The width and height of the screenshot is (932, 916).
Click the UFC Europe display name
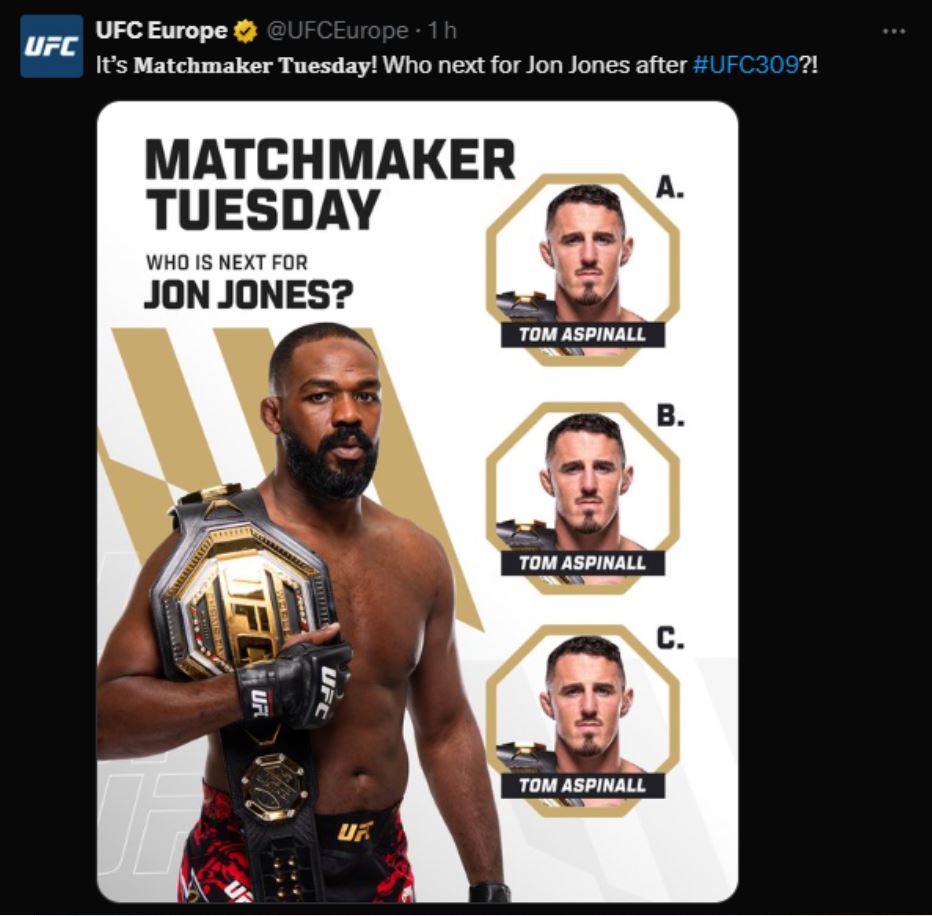click(x=161, y=30)
